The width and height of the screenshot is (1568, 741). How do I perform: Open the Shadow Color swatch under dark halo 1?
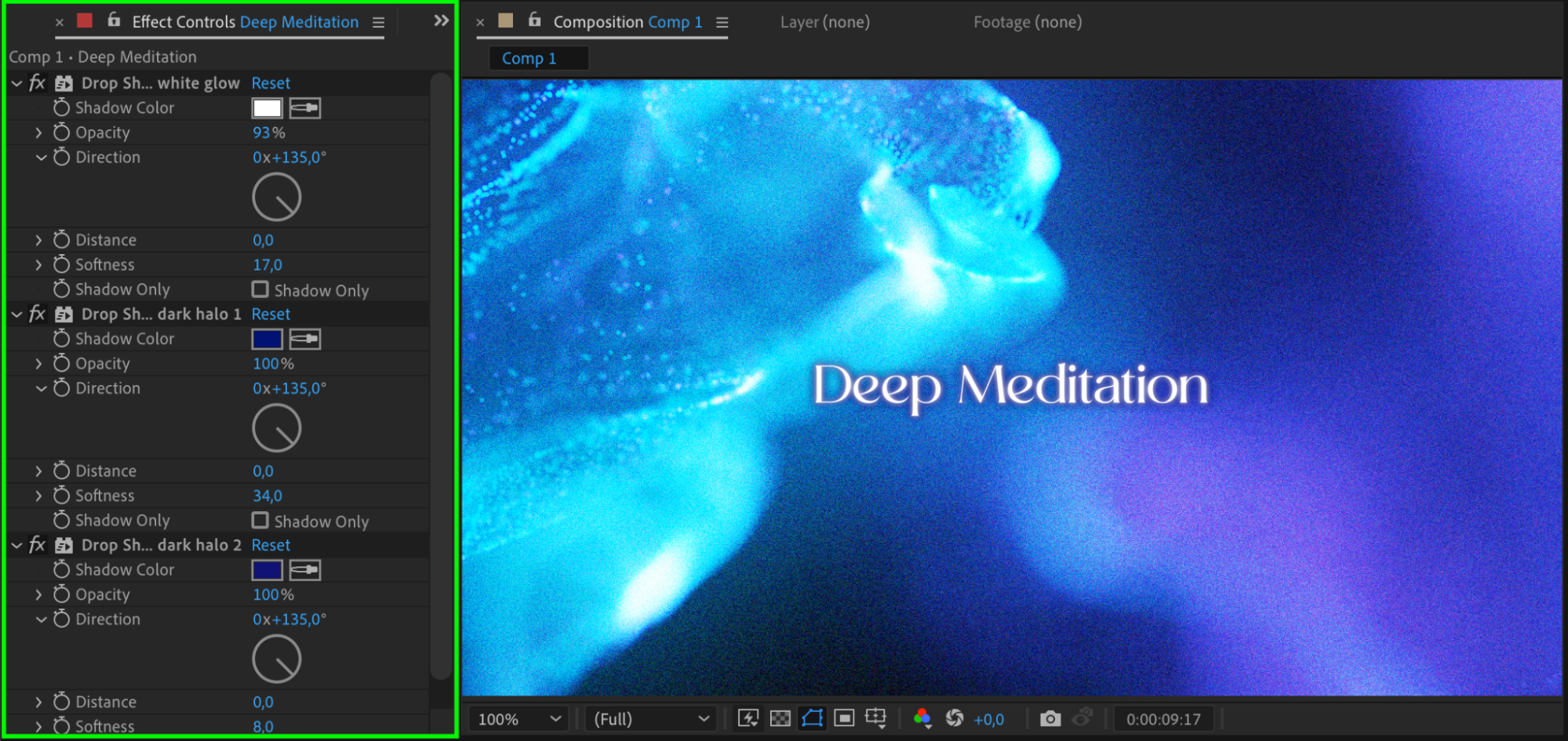point(267,340)
